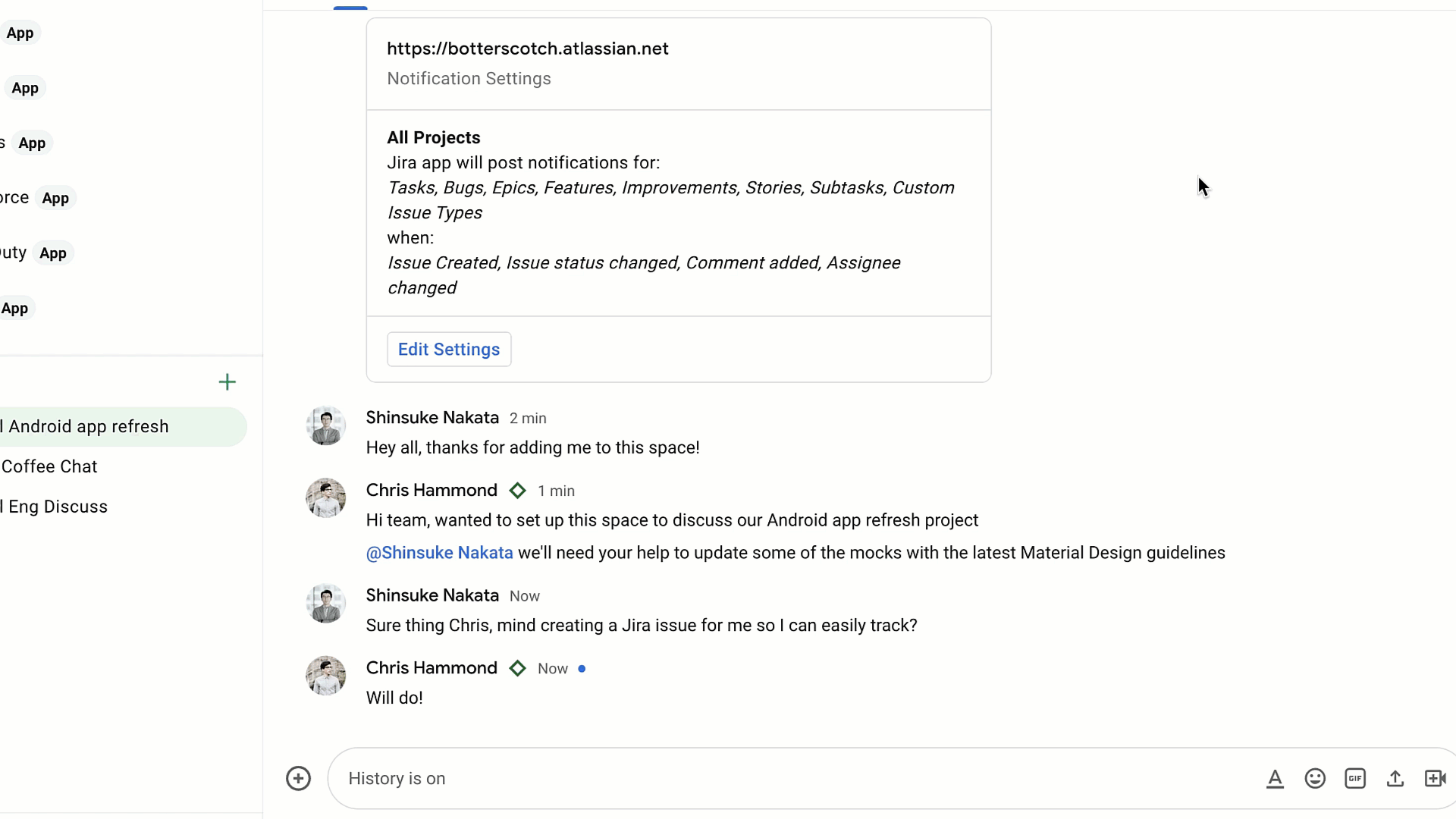Click Chris Hammond's Atlassian diamond status icon
Viewport: 1456px width, 819px height.
pos(518,490)
